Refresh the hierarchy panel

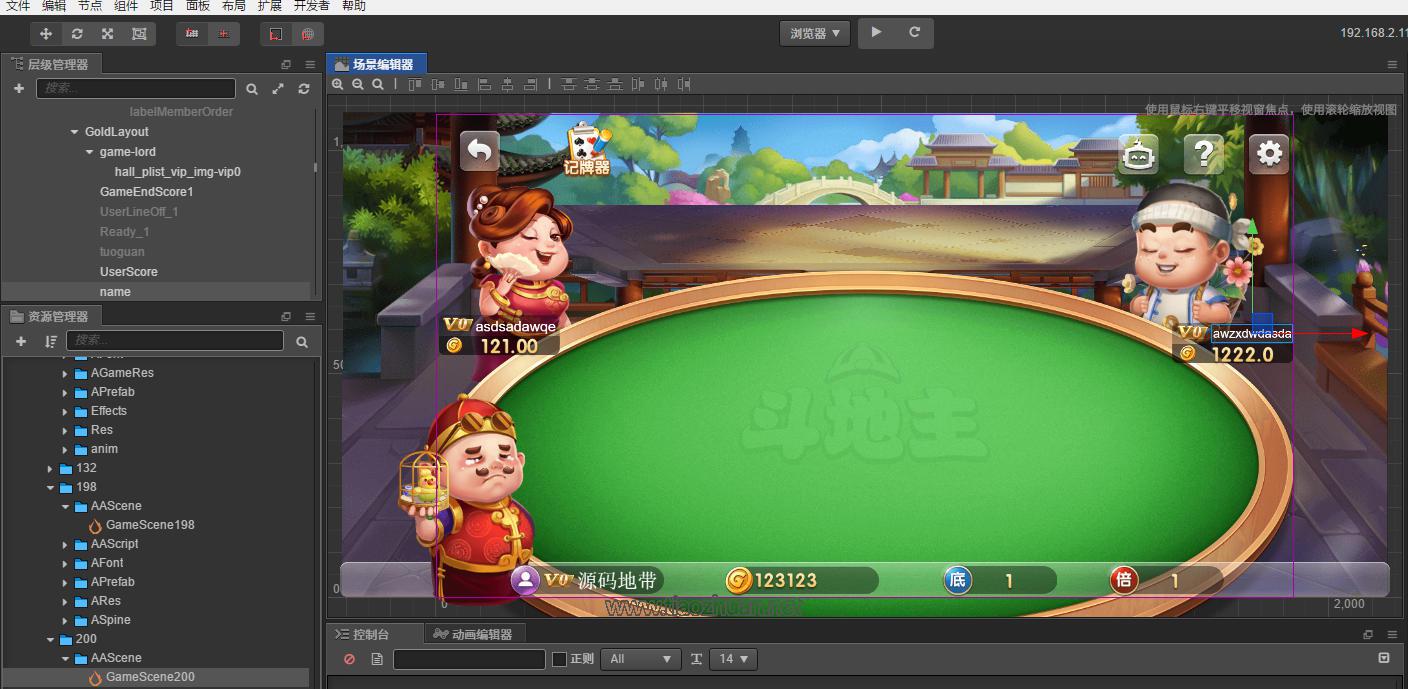[x=304, y=89]
